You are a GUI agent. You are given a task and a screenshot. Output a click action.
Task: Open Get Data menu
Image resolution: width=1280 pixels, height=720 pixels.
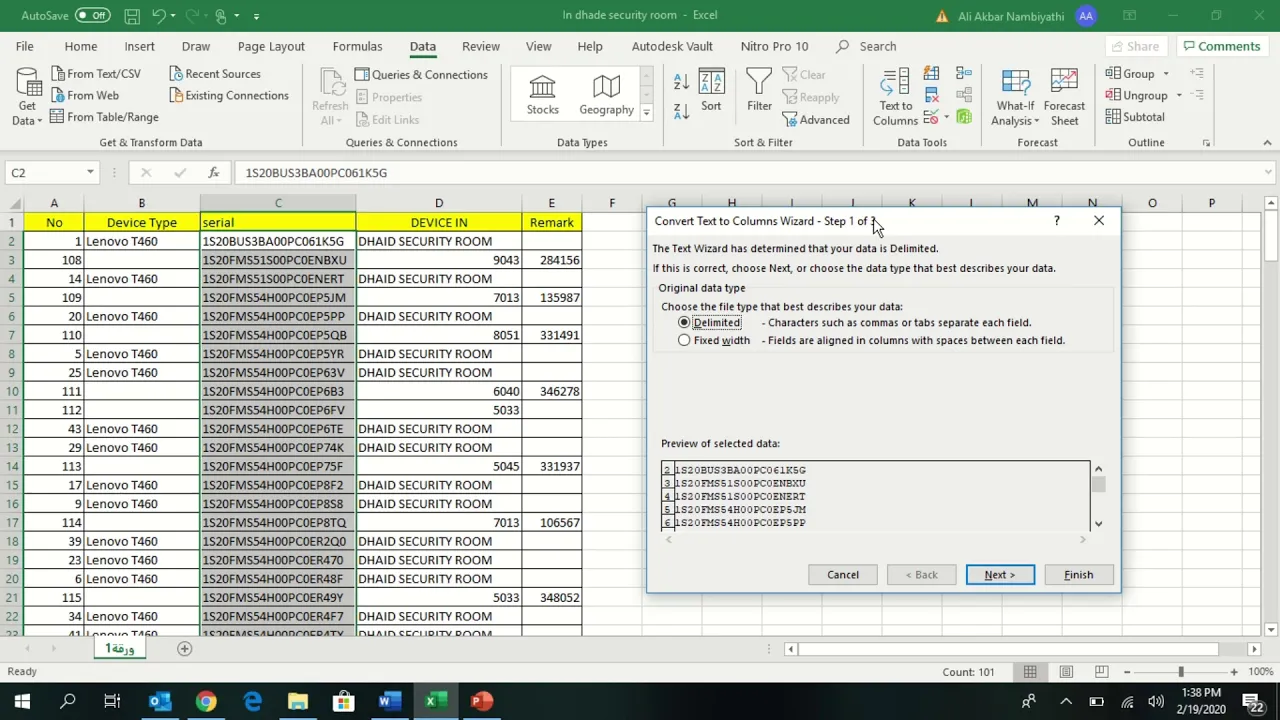click(27, 96)
